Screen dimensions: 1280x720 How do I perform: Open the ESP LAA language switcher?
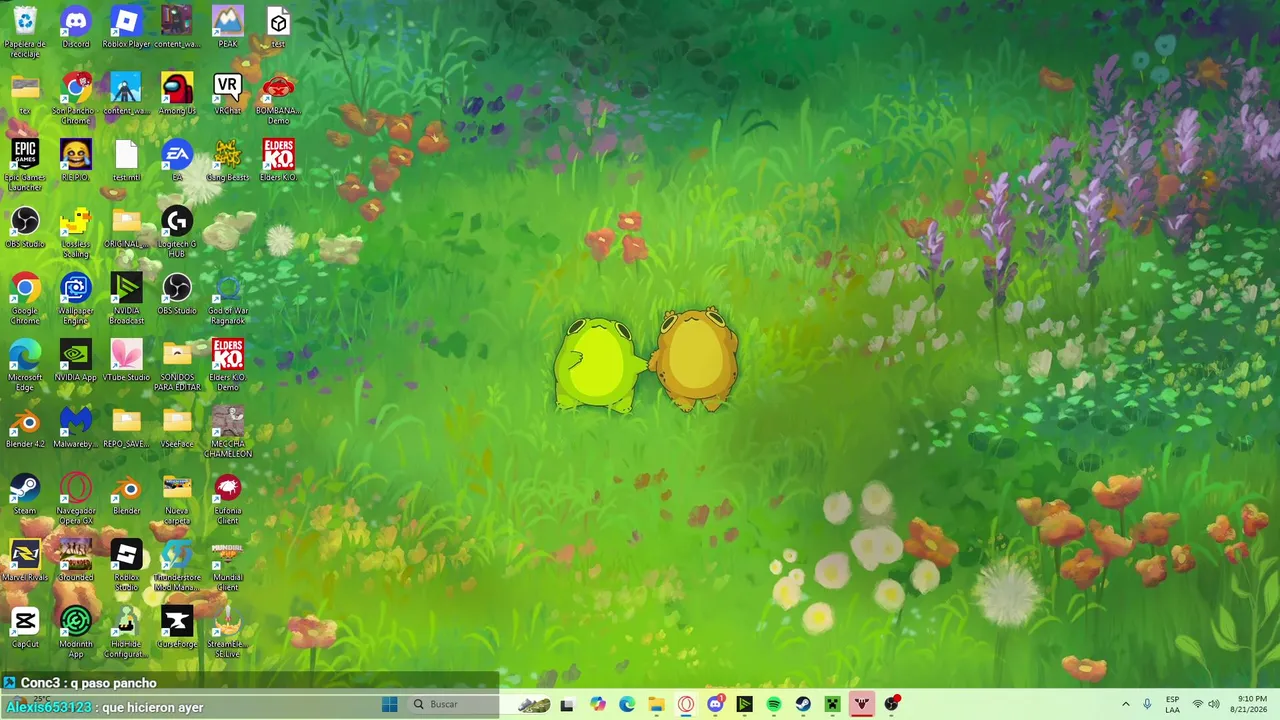(x=1173, y=704)
